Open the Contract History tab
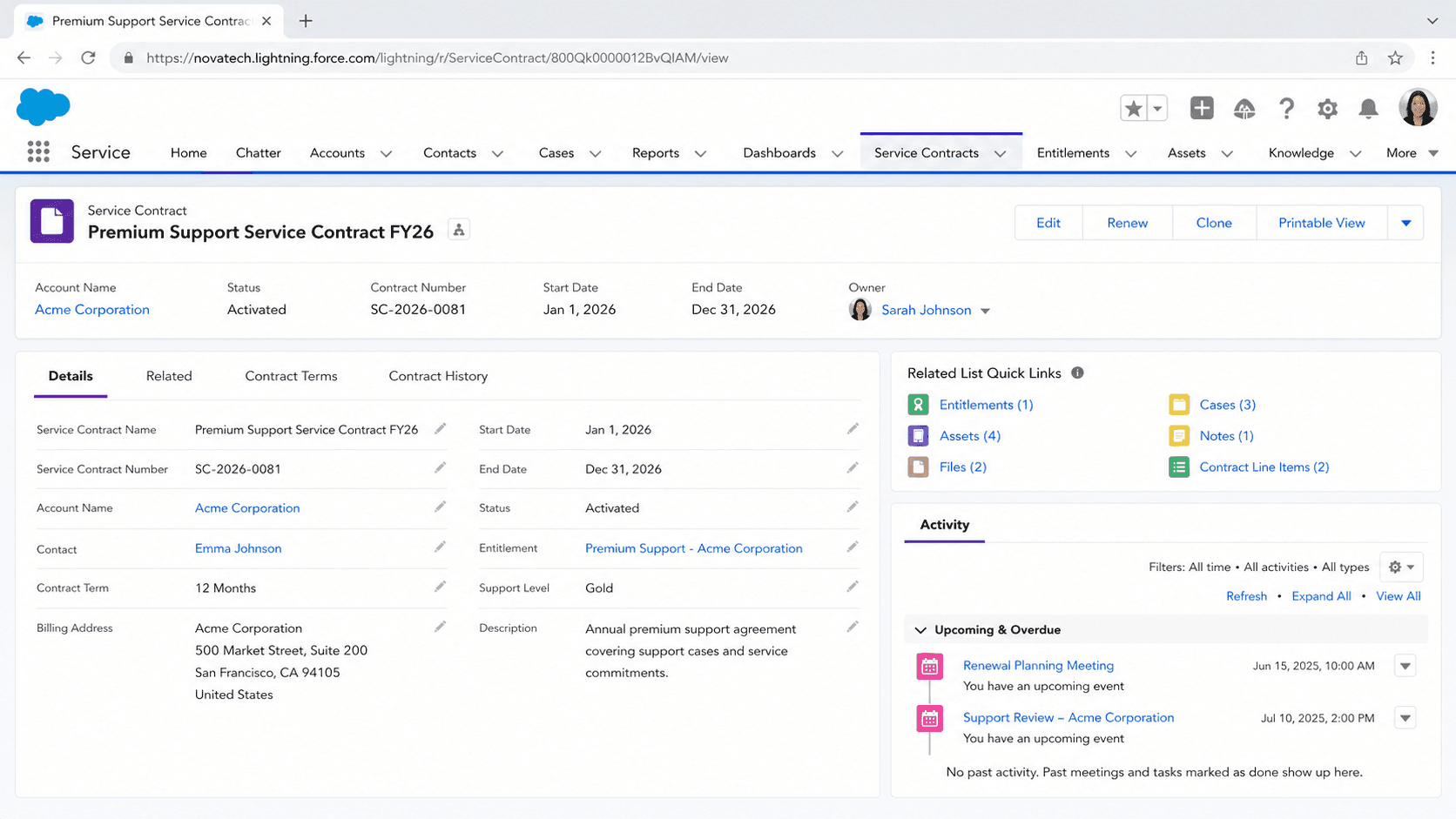 click(x=438, y=376)
